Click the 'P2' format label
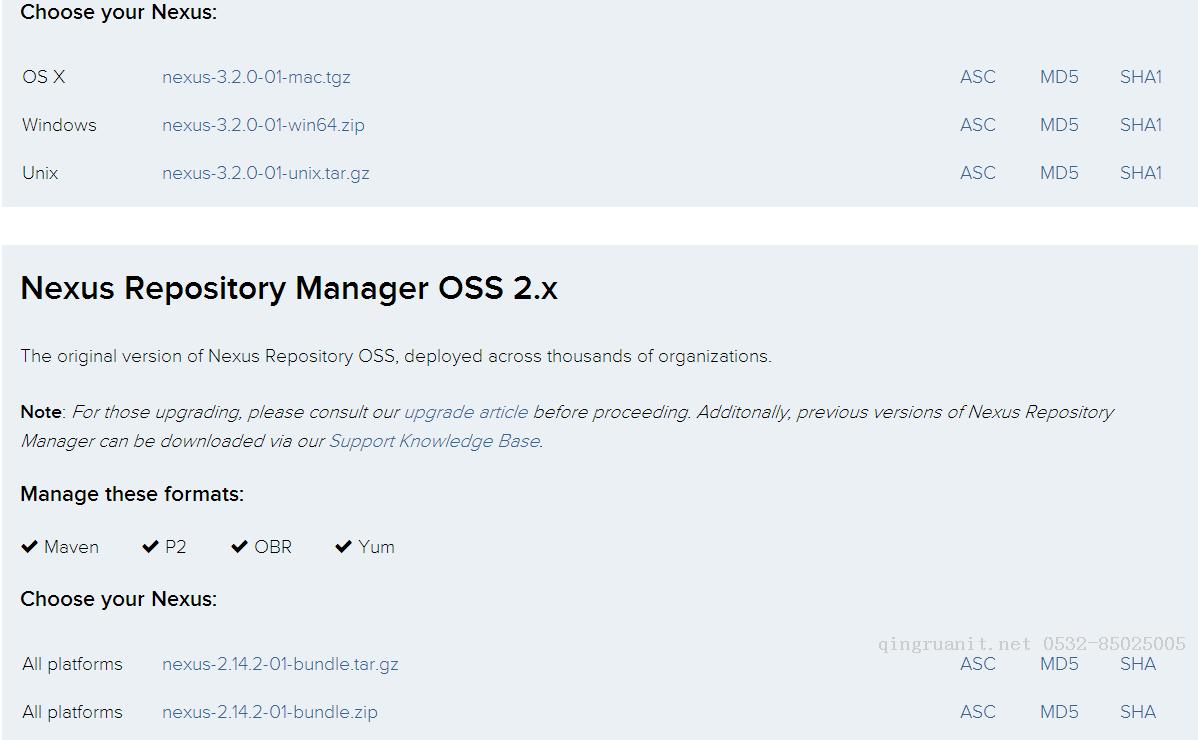This screenshot has height=740, width=1198. point(175,548)
